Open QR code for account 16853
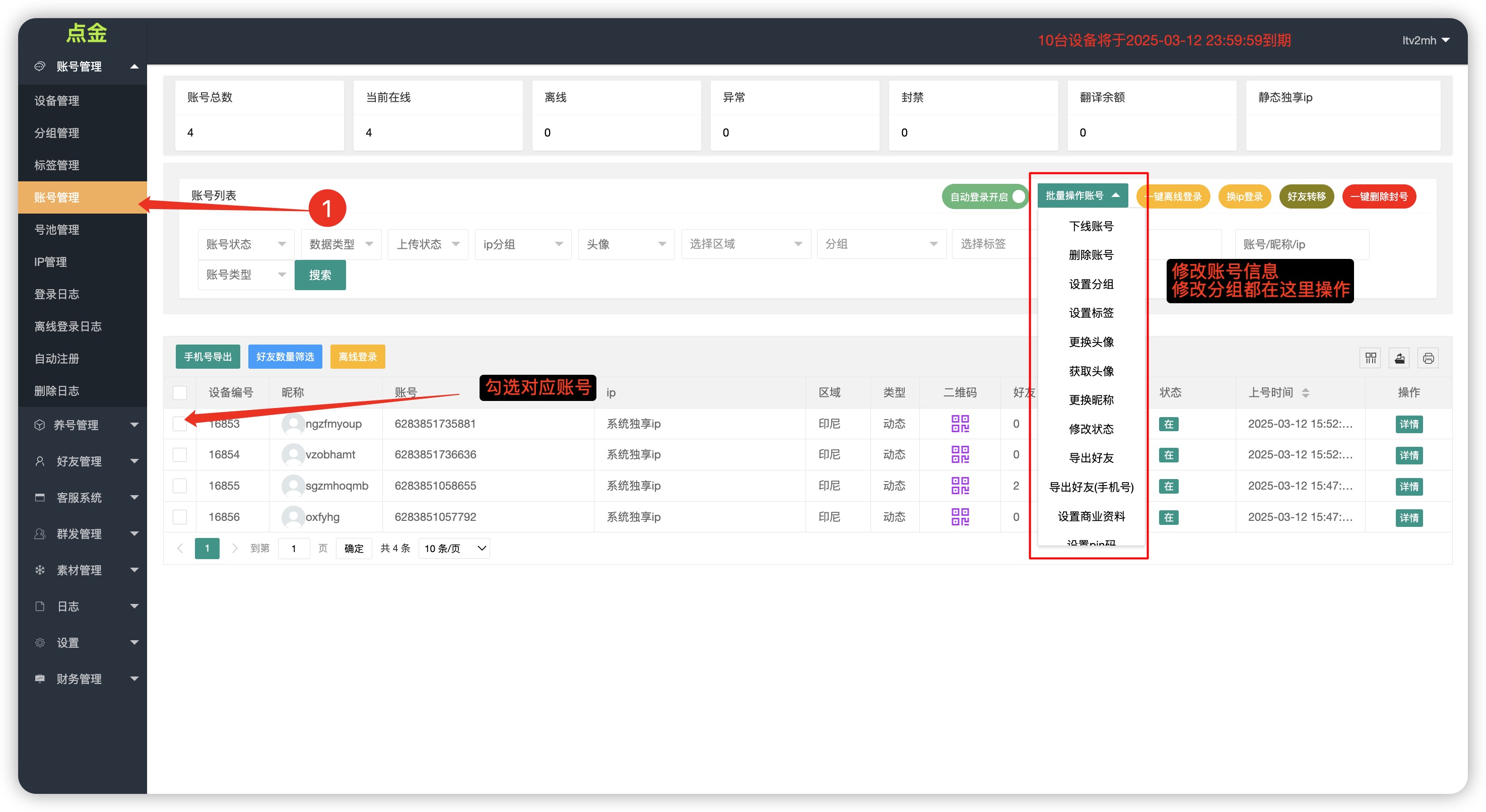 (x=960, y=424)
